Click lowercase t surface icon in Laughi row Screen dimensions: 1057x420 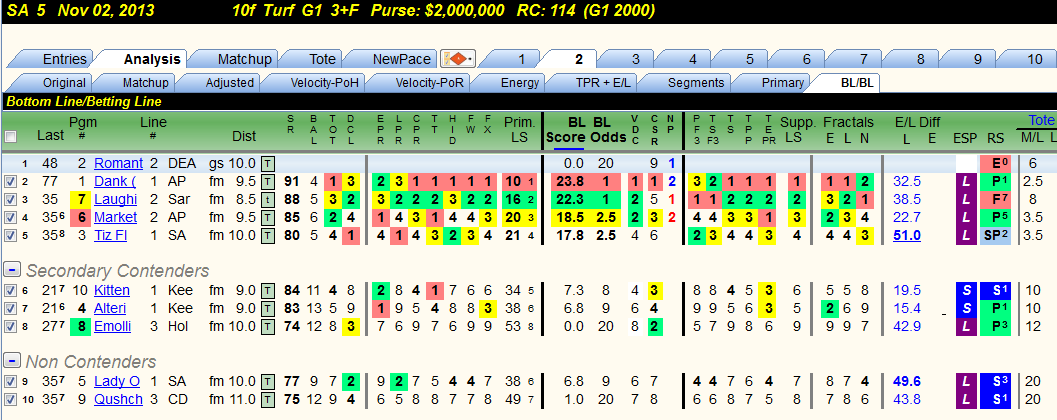coord(268,200)
